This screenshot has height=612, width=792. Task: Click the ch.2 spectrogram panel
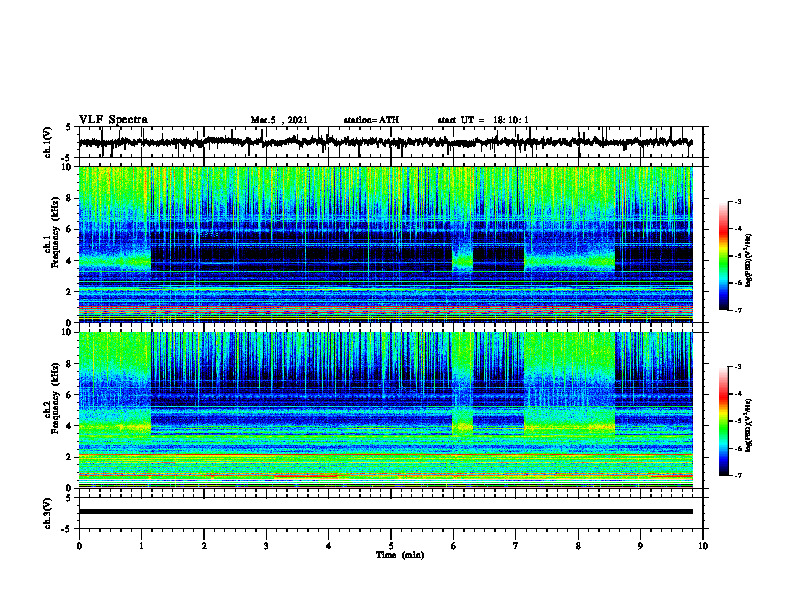pos(385,410)
